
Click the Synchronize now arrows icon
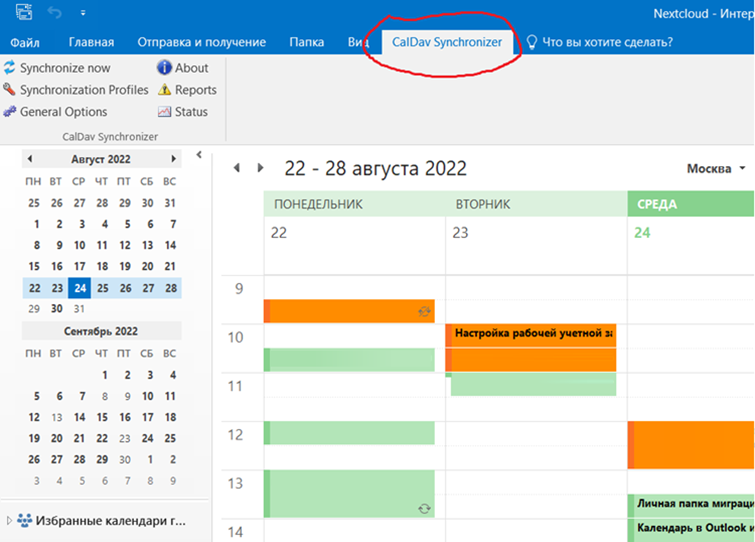pyautogui.click(x=10, y=67)
